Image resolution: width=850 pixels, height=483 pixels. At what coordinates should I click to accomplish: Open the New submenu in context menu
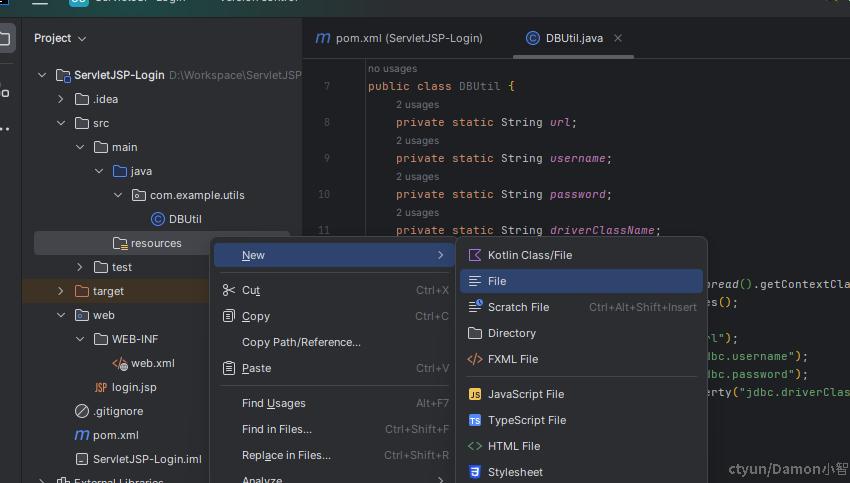tap(334, 255)
